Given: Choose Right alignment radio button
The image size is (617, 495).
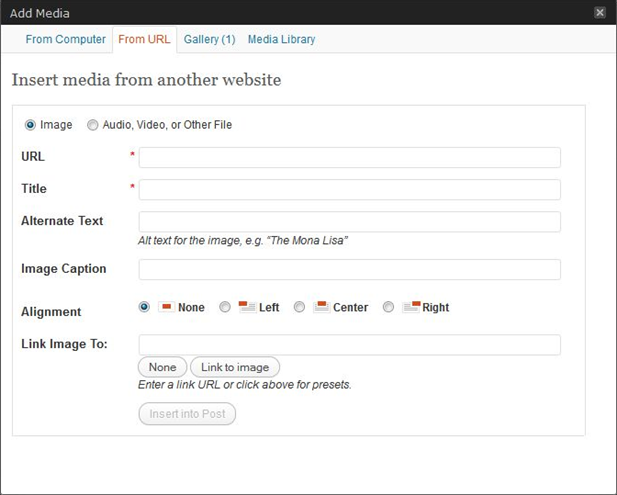Looking at the screenshot, I should [388, 307].
